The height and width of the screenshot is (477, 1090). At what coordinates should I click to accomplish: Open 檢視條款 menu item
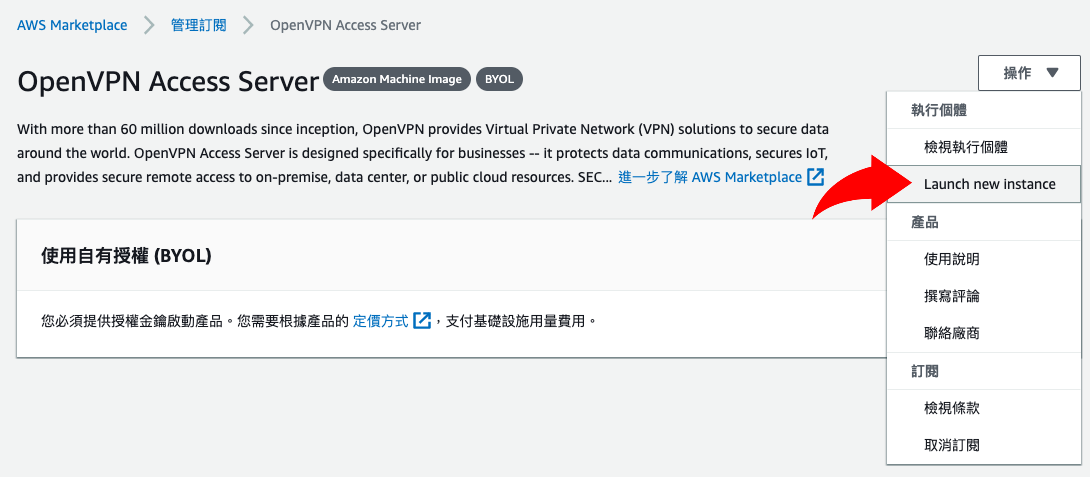coord(984,408)
